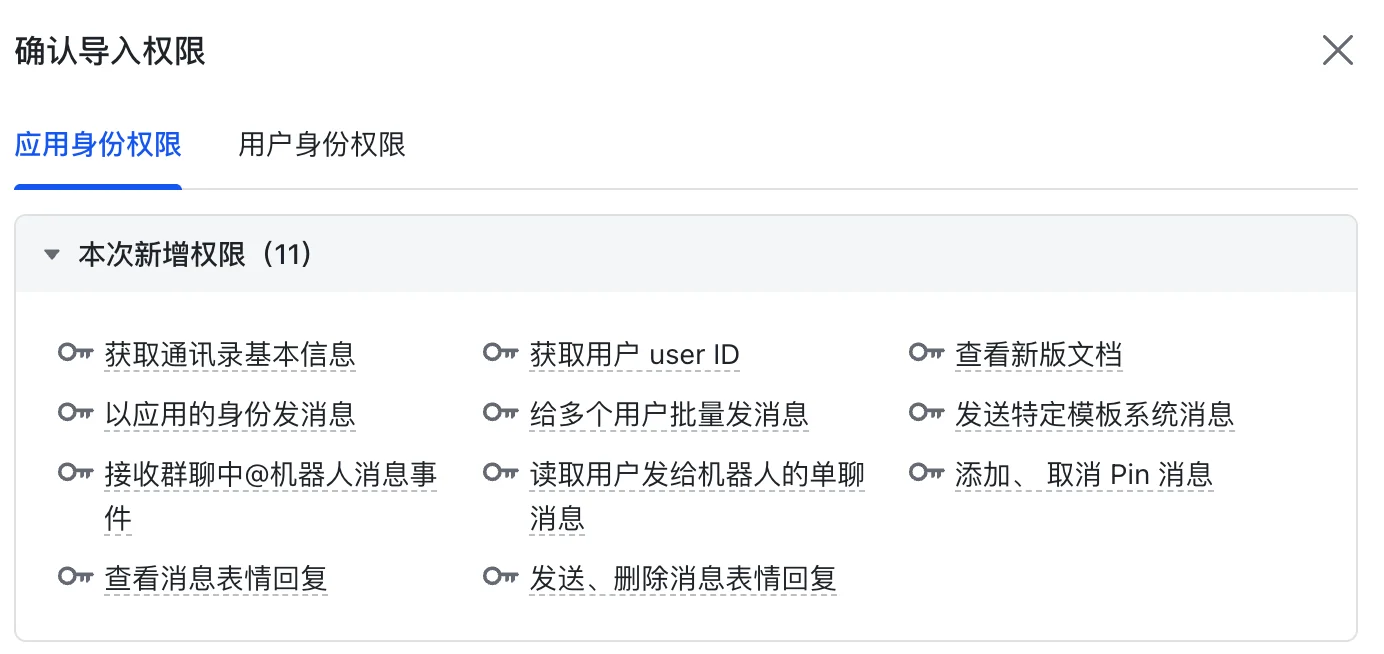Image resolution: width=1384 pixels, height=654 pixels.
Task: Close the 确认导入权限 dialog
Action: 1338,50
